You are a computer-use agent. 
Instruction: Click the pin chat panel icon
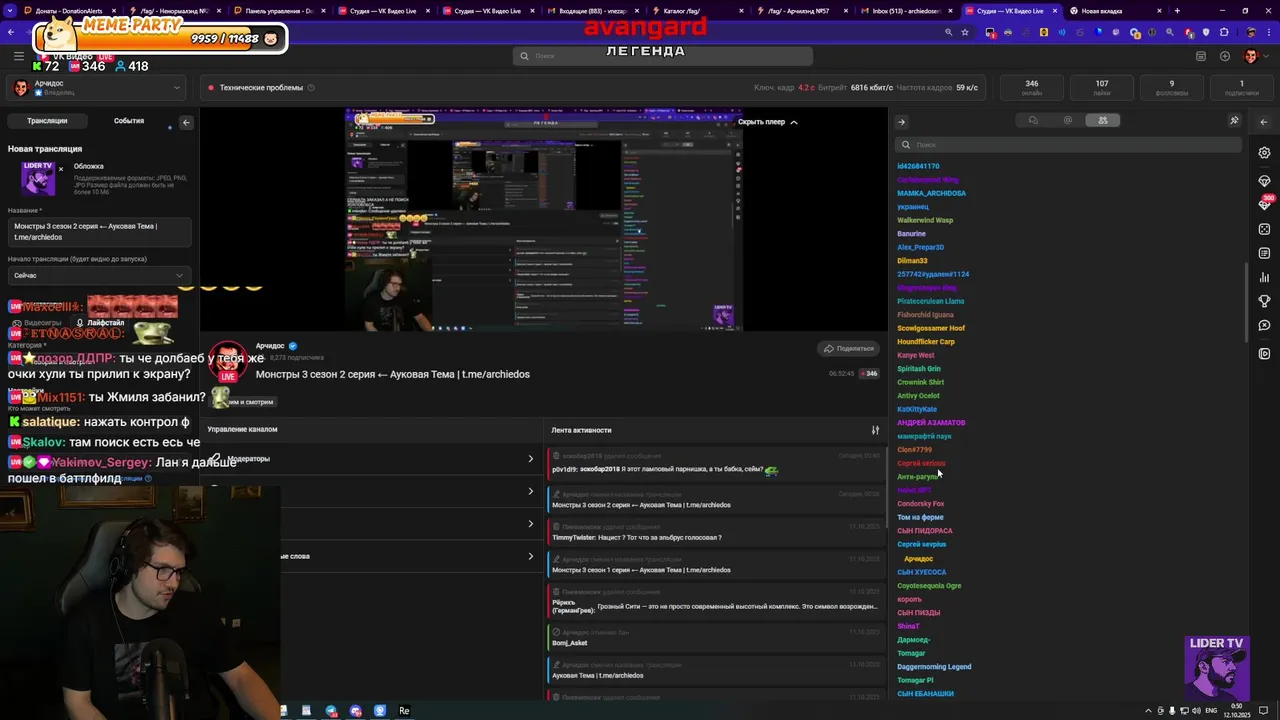1234,121
